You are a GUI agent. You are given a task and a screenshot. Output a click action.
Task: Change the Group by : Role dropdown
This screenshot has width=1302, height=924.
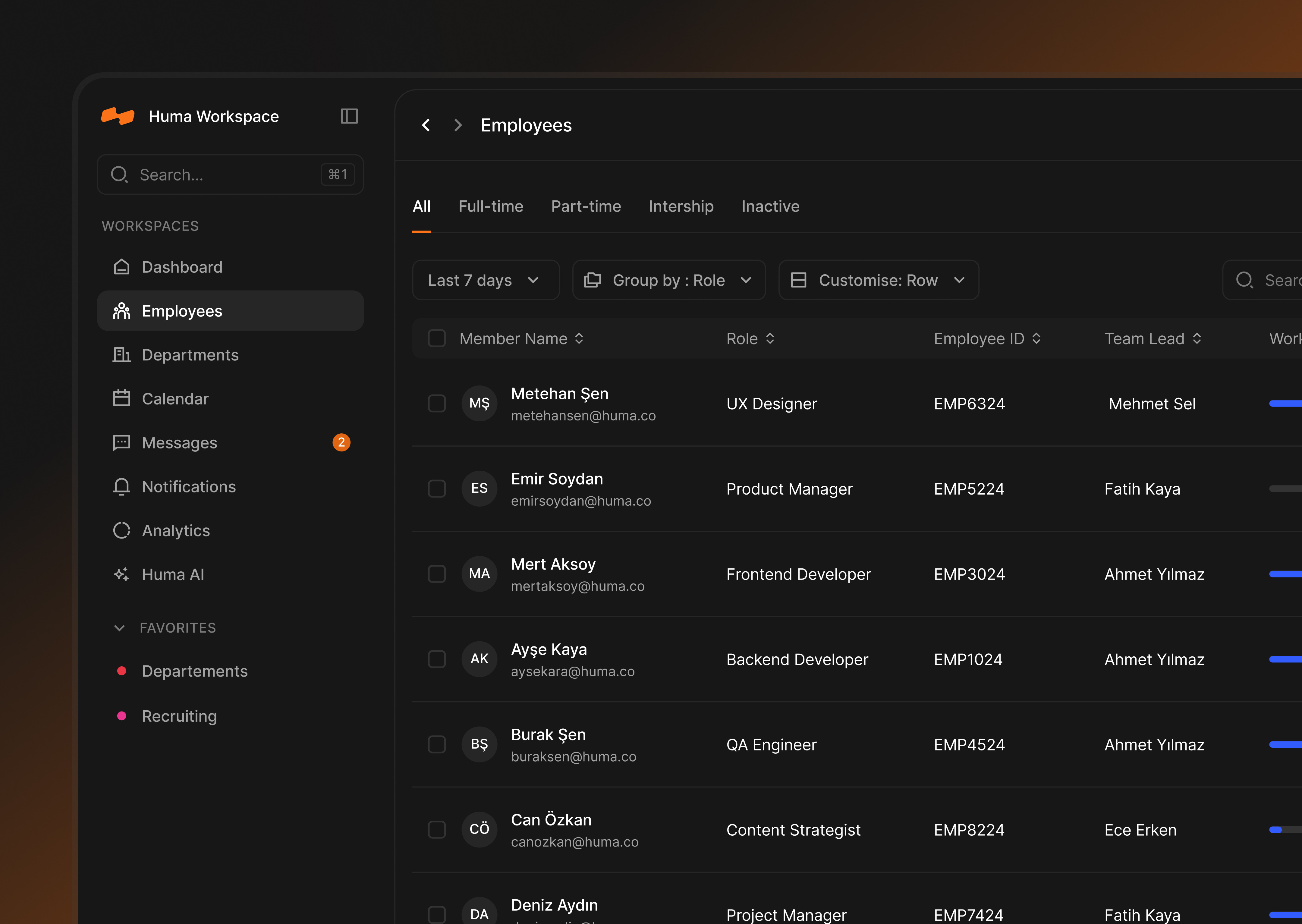[x=669, y=280]
